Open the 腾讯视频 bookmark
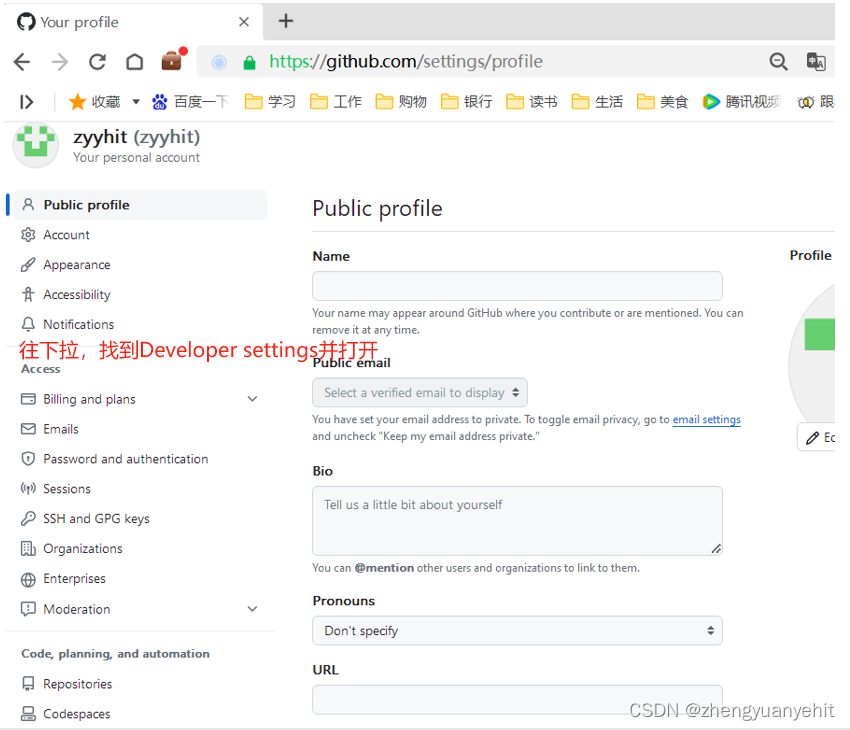Image resolution: width=850 pixels, height=730 pixels. pyautogui.click(x=742, y=101)
